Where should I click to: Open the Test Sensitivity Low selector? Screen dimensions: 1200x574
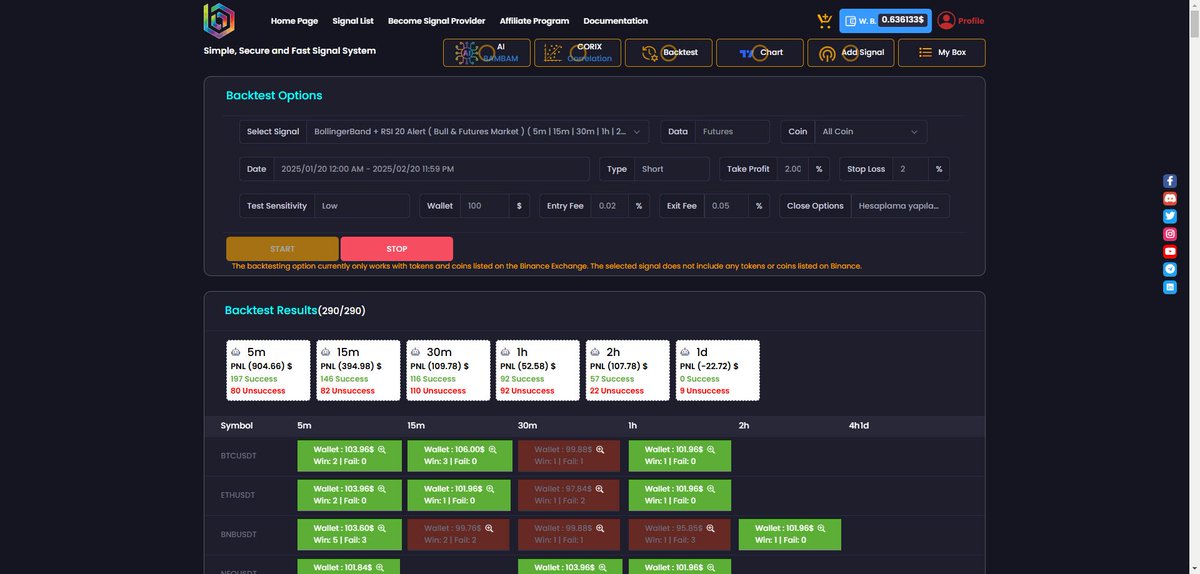[x=362, y=206]
